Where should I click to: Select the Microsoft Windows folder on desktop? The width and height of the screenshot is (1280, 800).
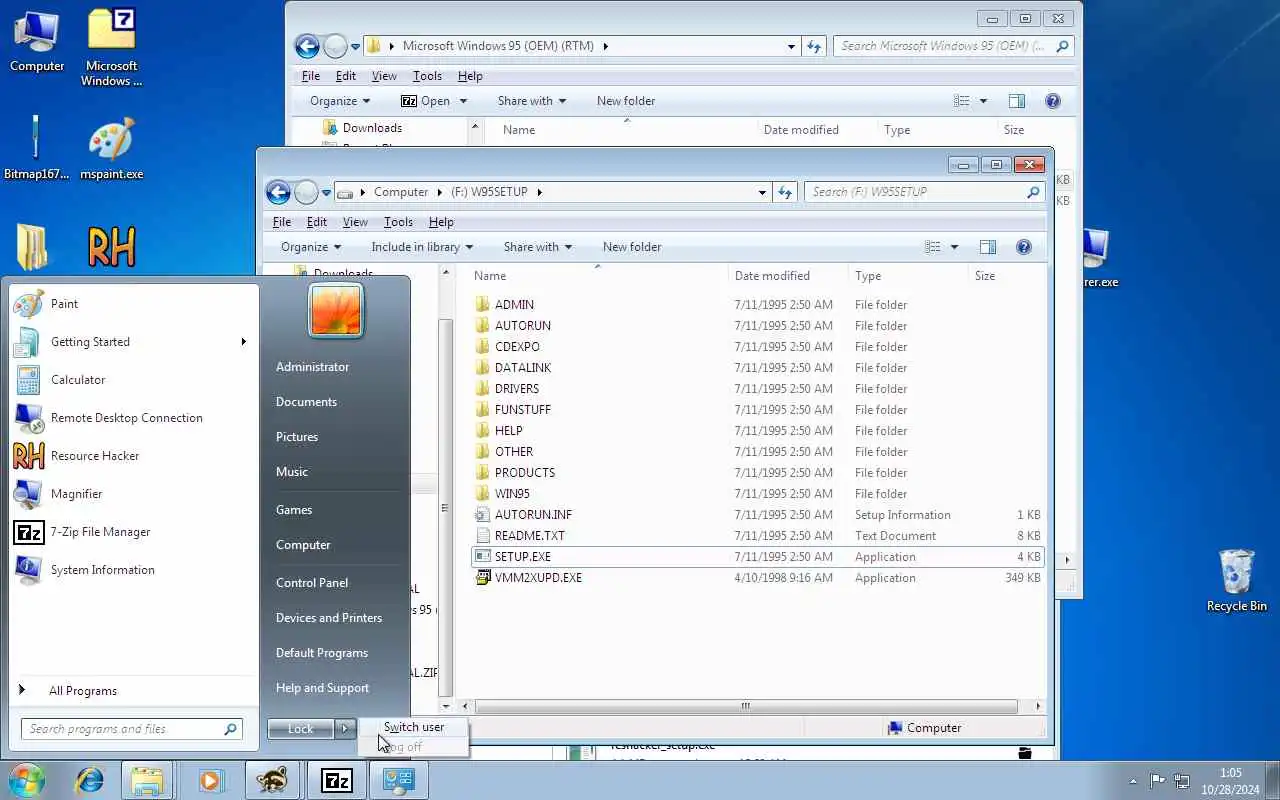[x=112, y=47]
